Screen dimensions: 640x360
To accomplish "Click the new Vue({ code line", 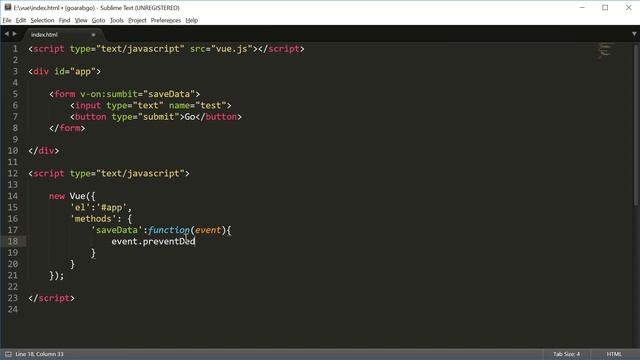I will (72, 196).
